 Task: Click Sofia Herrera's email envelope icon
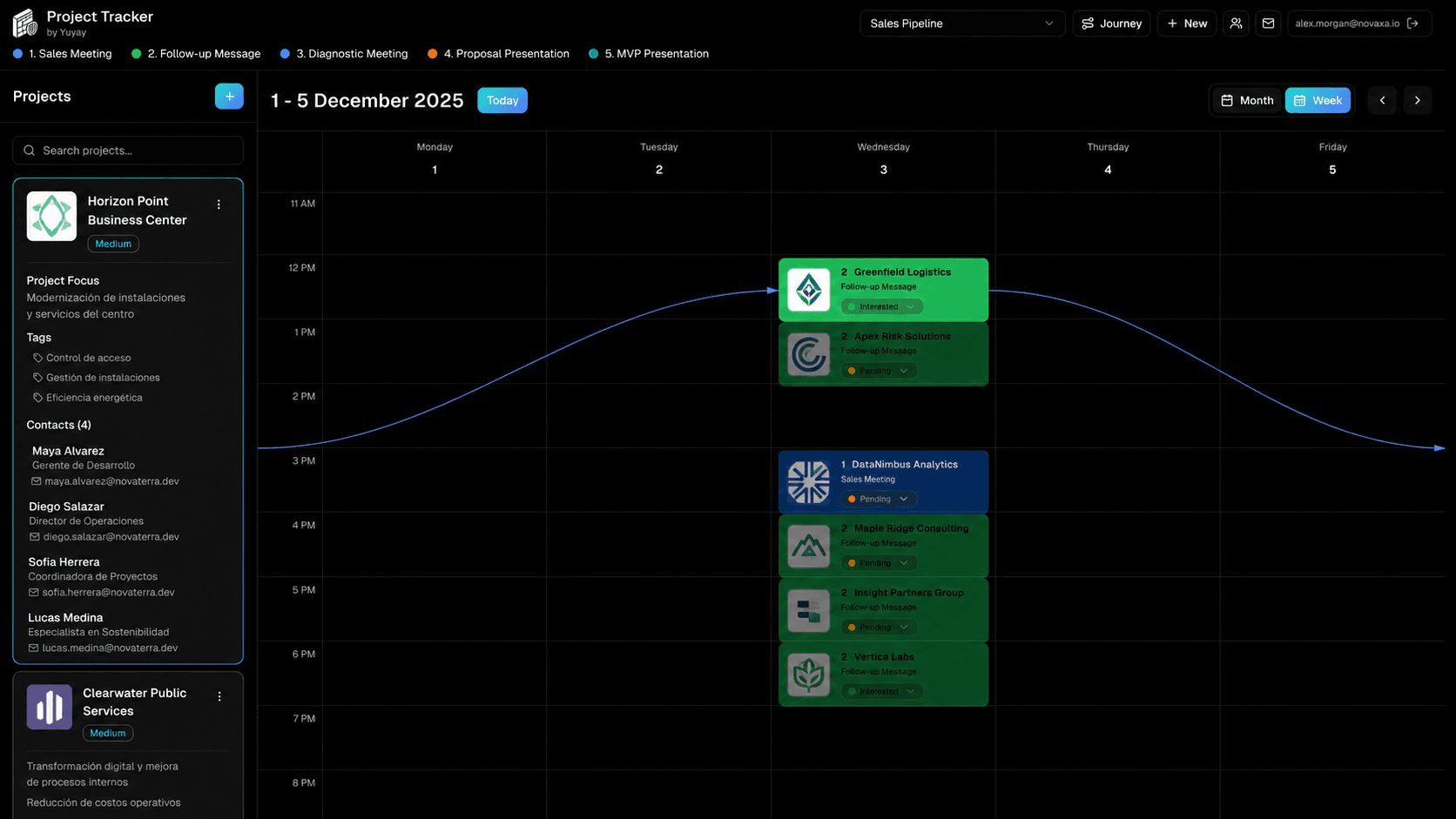34,593
